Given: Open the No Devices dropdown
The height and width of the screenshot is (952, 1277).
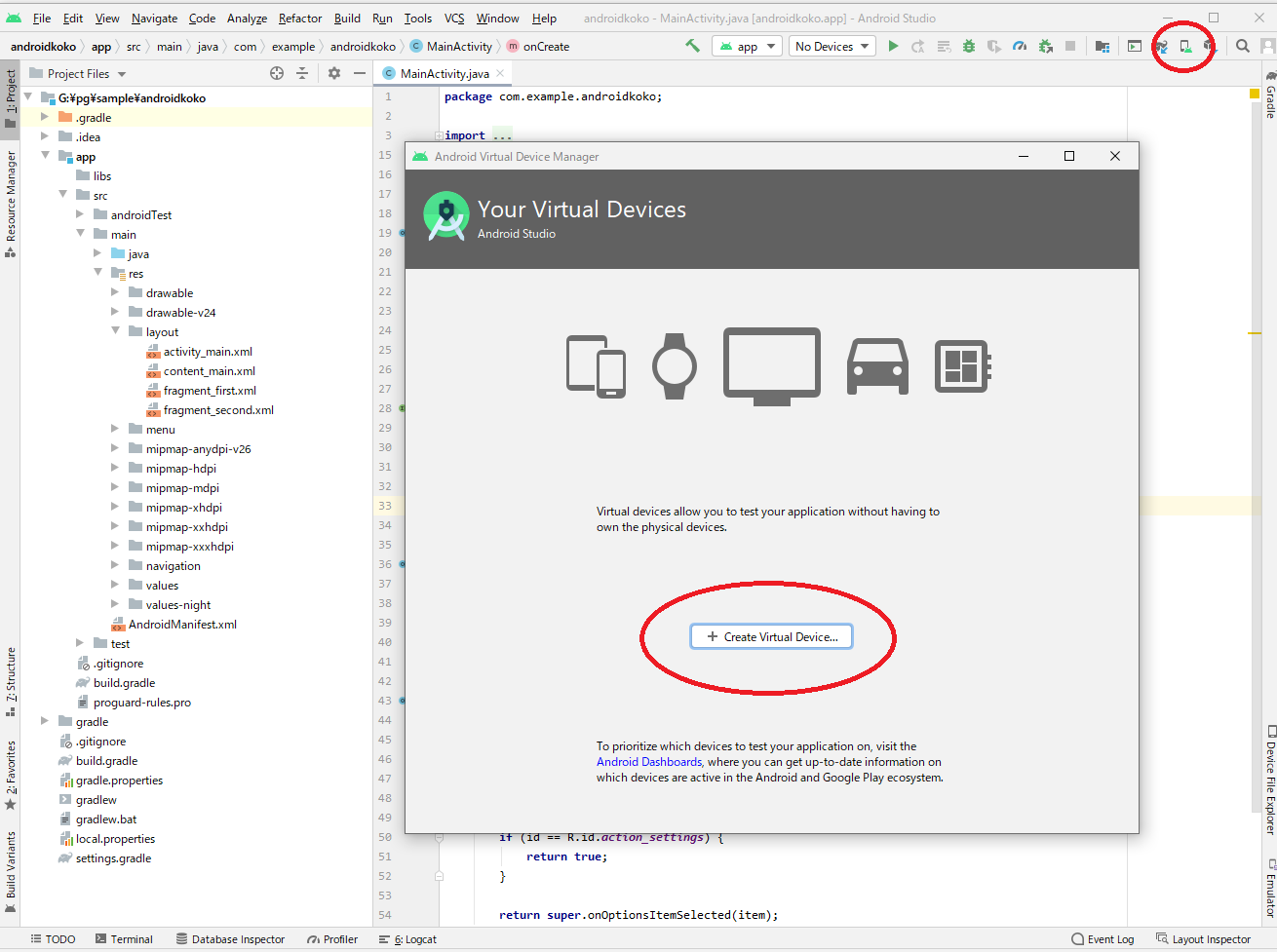Looking at the screenshot, I should point(832,46).
